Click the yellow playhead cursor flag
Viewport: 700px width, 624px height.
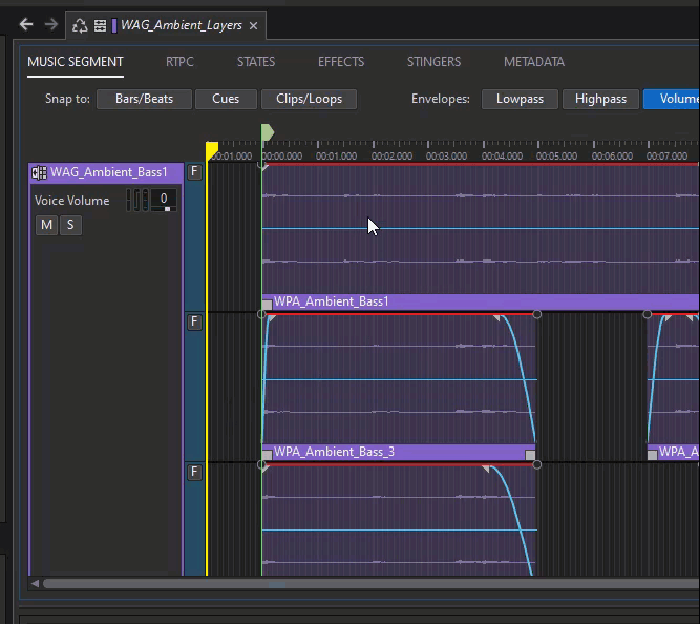[x=212, y=150]
